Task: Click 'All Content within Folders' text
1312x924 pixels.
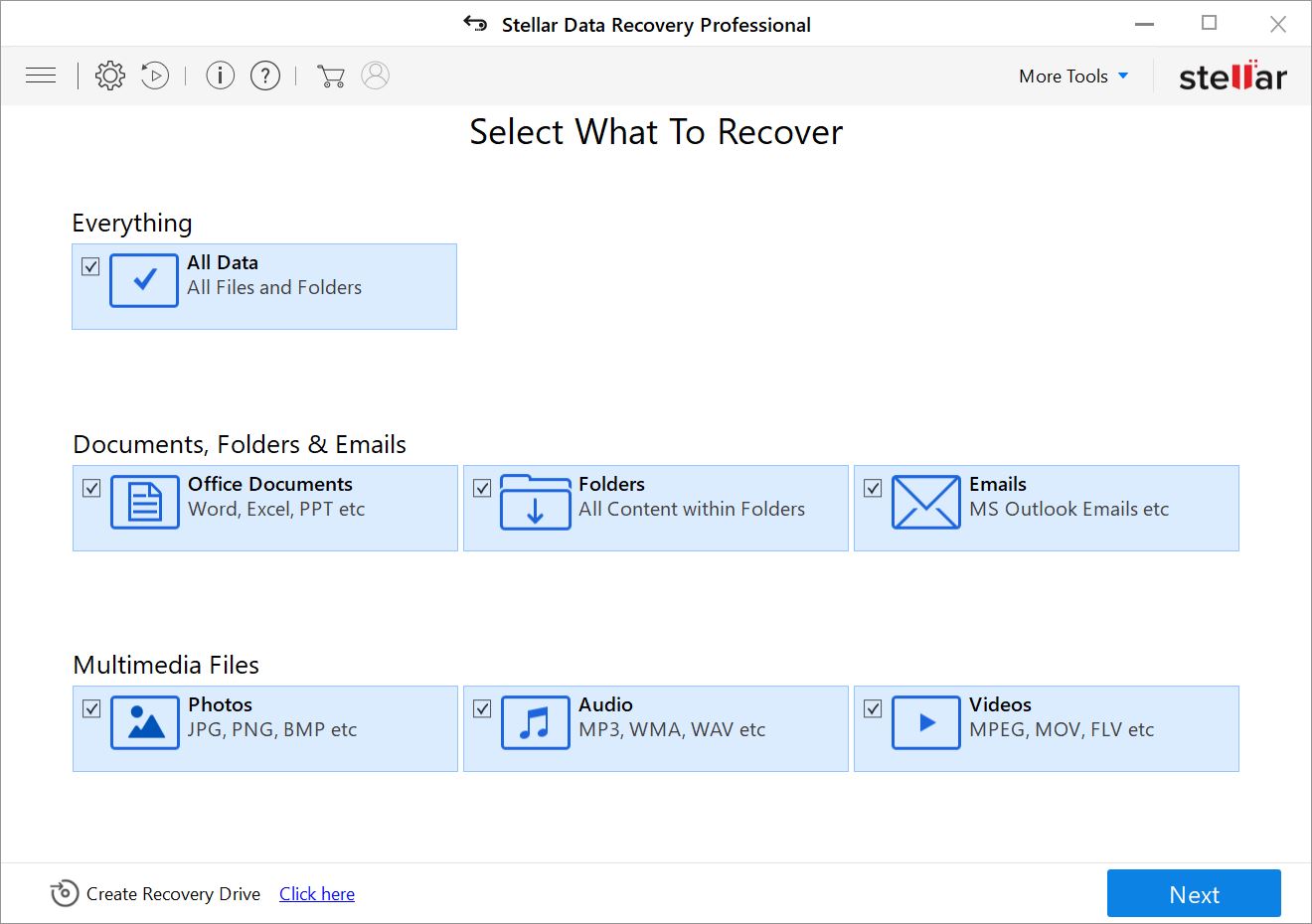Action: (x=692, y=509)
